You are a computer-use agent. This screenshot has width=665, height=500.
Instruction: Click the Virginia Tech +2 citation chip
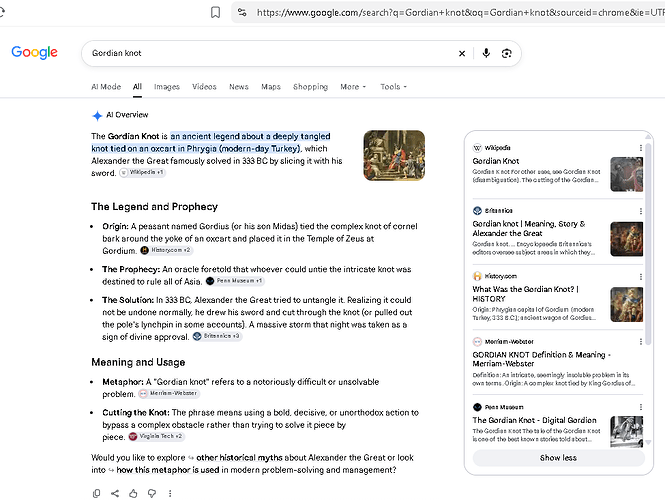(156, 436)
